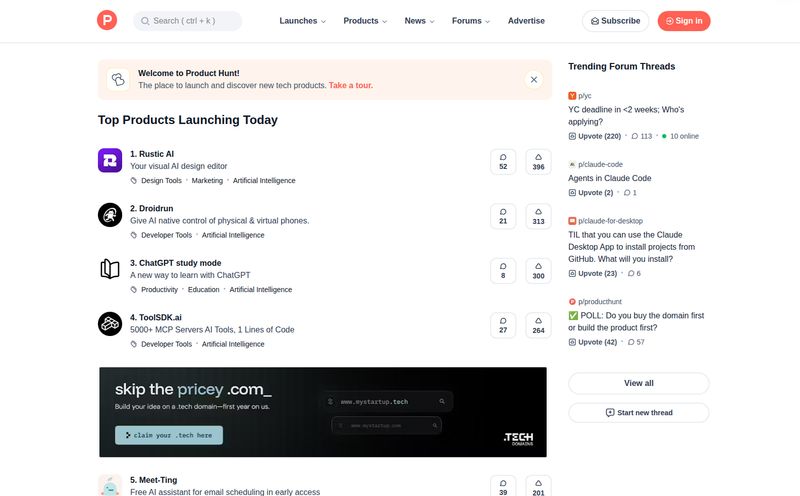800x496 pixels.
Task: Upvote ToolSDK.ai with 264 votes
Action: click(538, 325)
